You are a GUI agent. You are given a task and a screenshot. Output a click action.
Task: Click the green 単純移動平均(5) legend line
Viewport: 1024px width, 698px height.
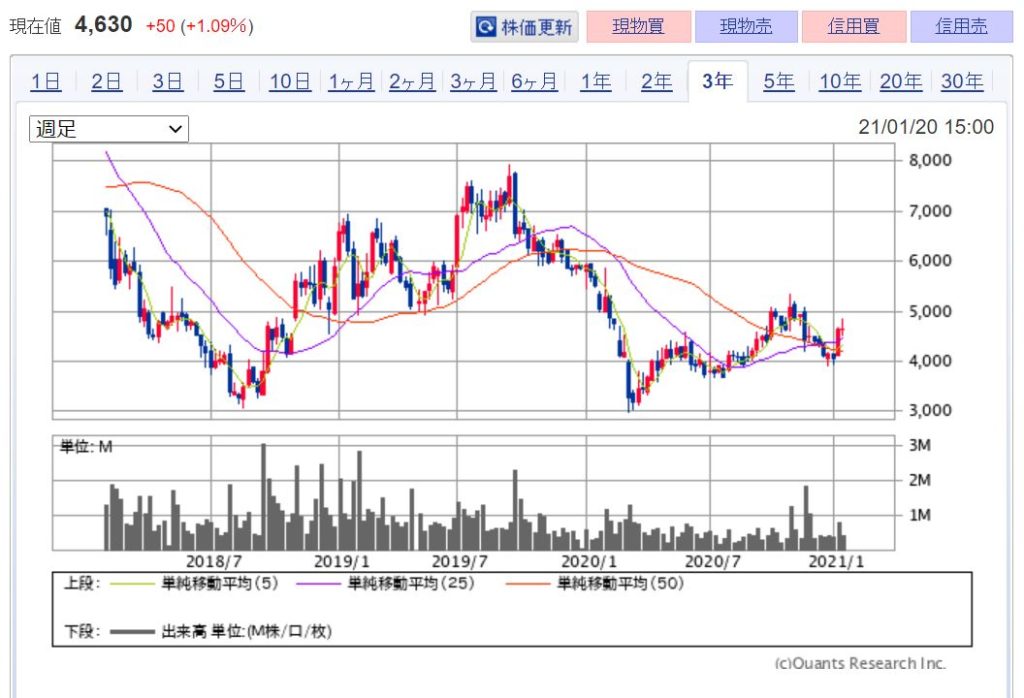[x=132, y=584]
